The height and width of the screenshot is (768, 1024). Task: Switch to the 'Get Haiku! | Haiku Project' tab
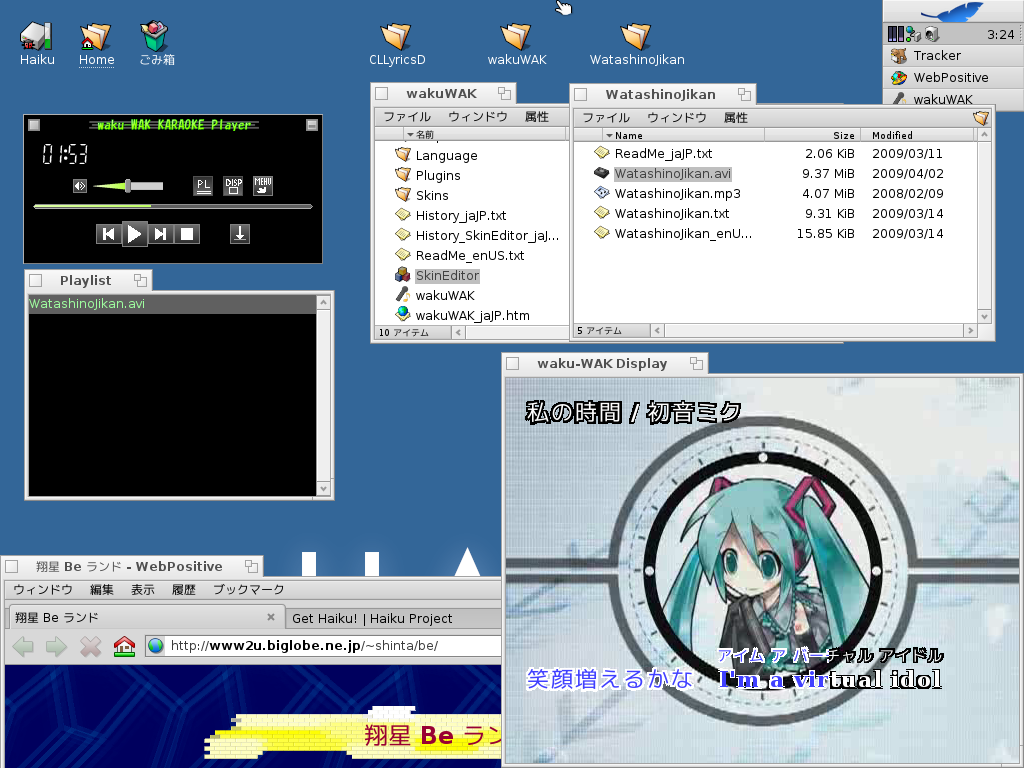point(394,618)
